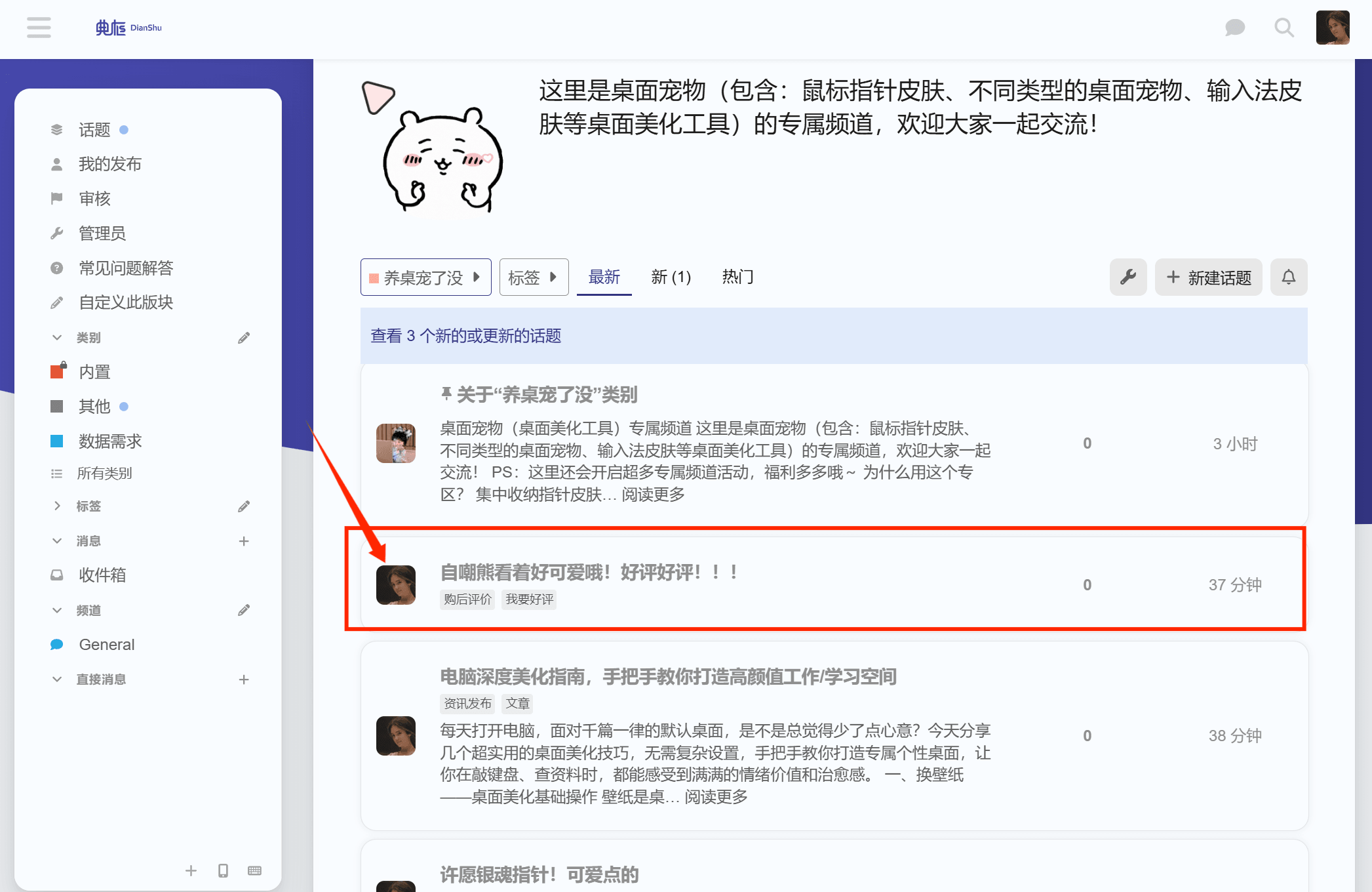
Task: Click the 新建话题 button
Action: 1208,277
